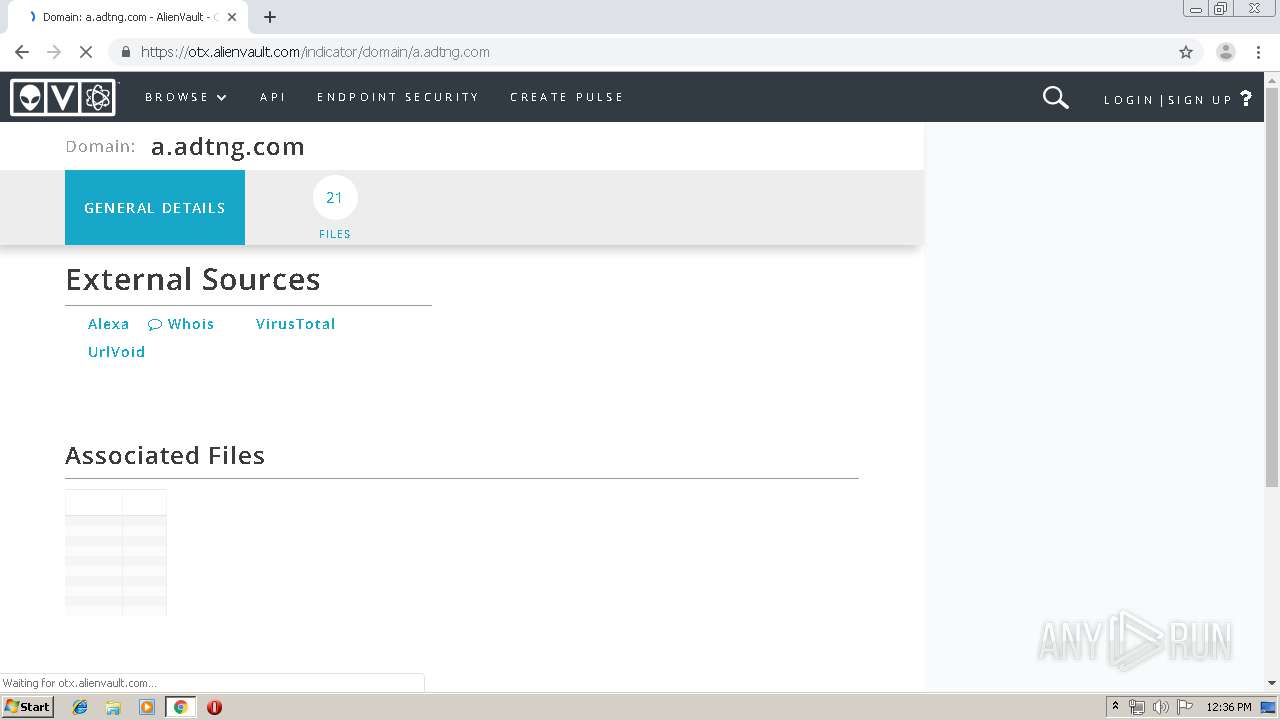The image size is (1280, 720).
Task: Click the network tray icon
Action: [1137, 707]
